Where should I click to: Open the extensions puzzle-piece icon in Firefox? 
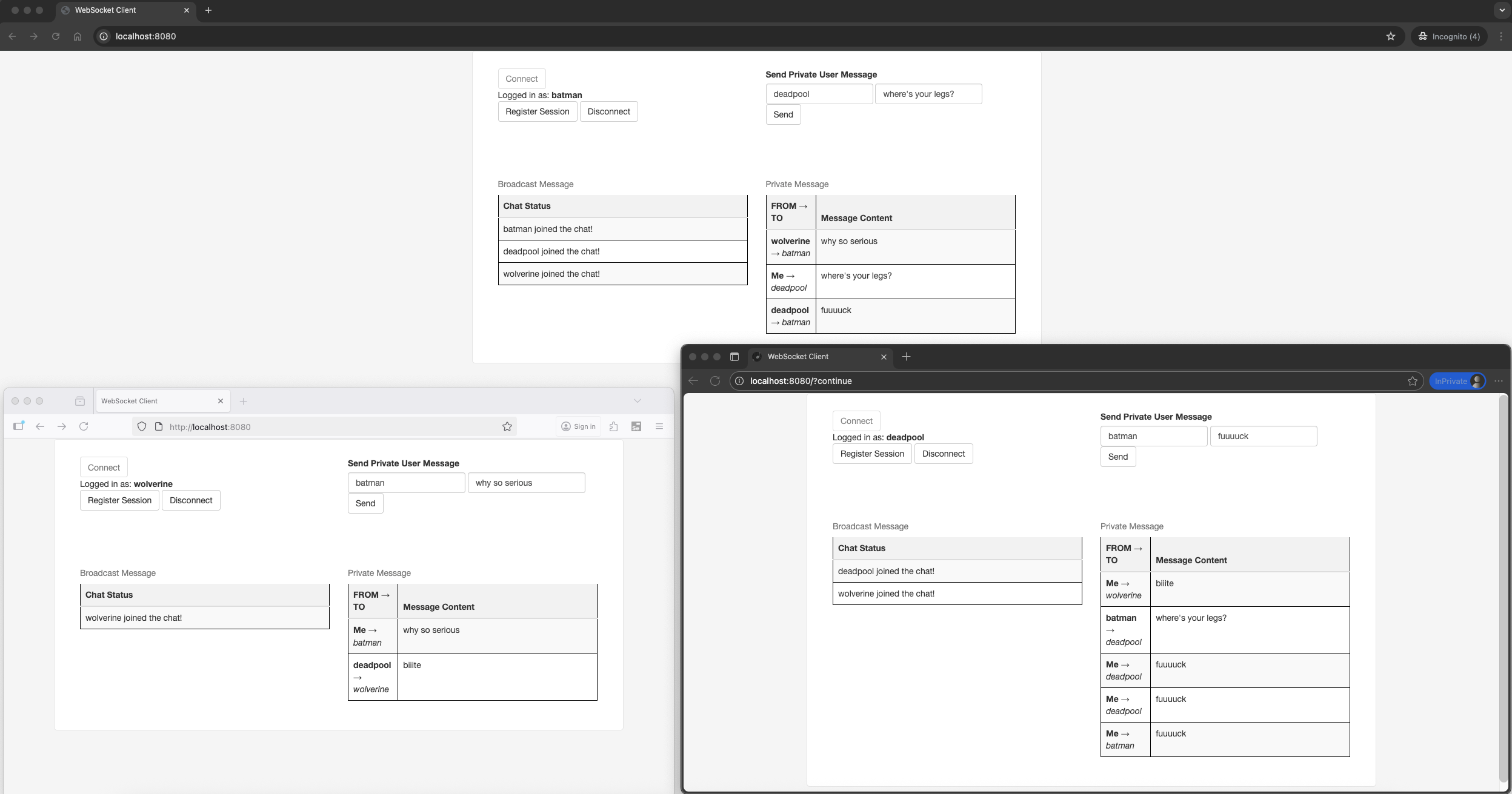tap(614, 426)
